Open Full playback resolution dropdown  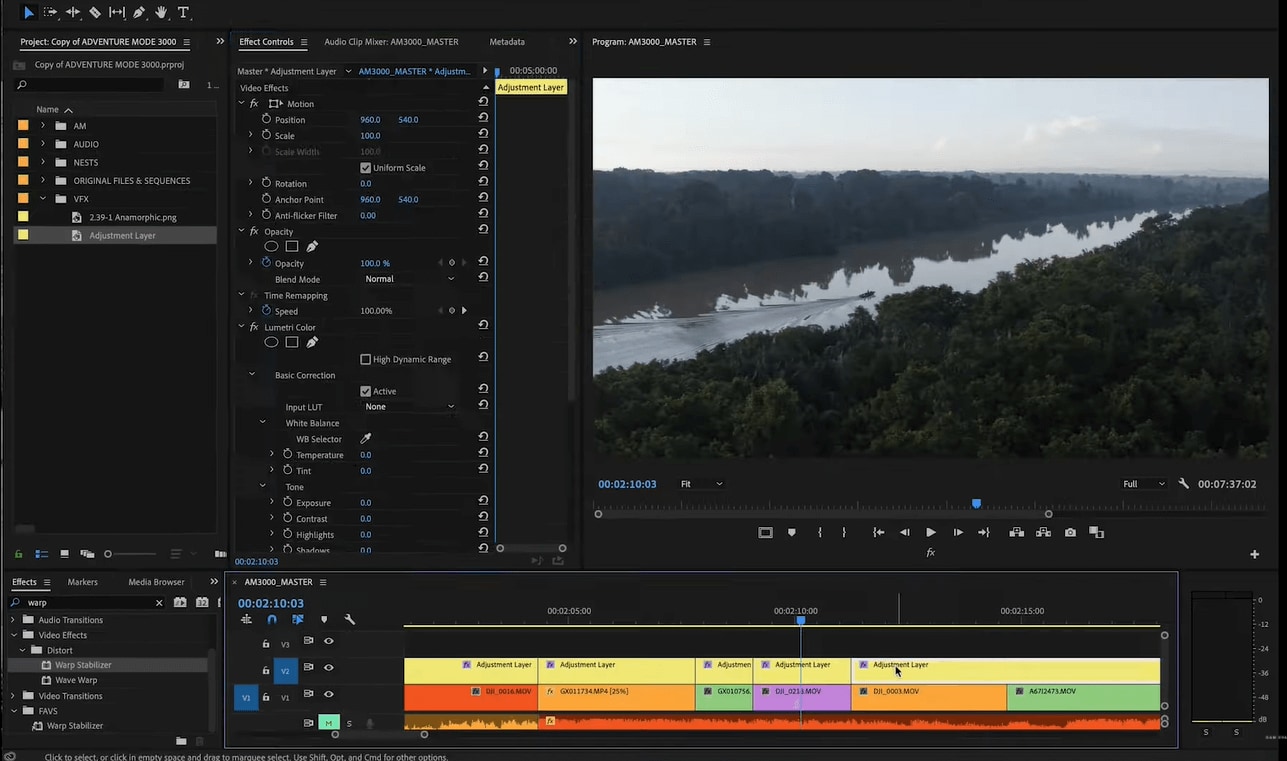pos(1144,484)
